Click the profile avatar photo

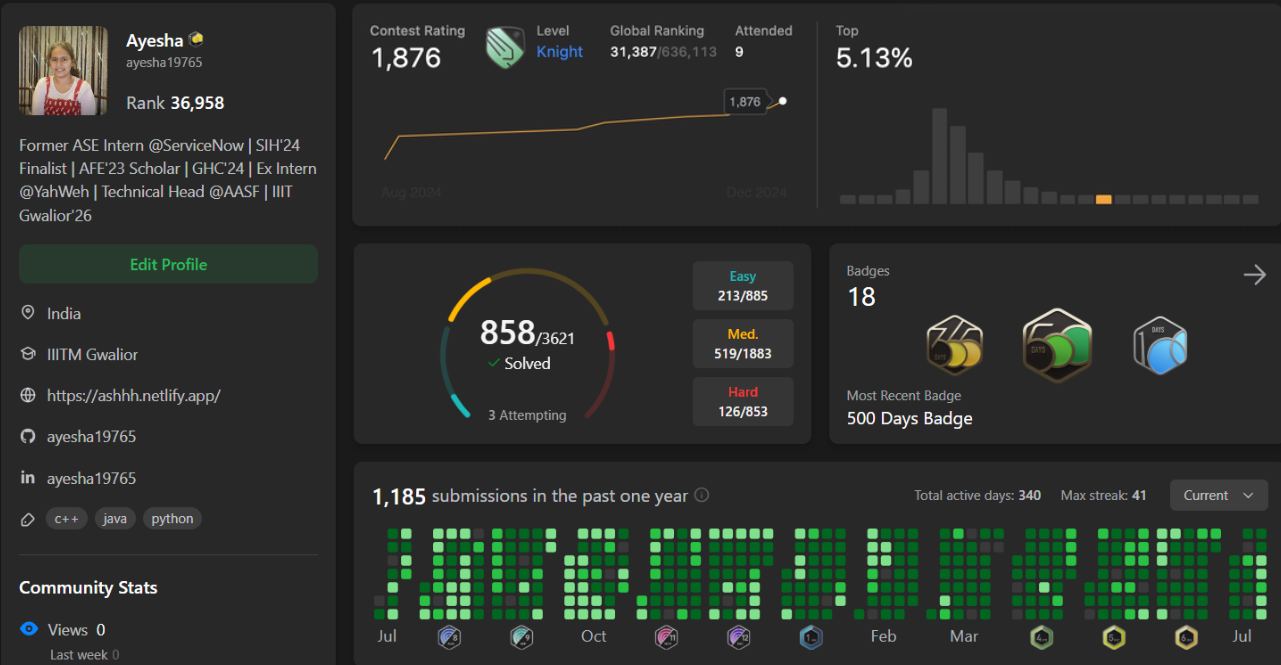point(63,70)
